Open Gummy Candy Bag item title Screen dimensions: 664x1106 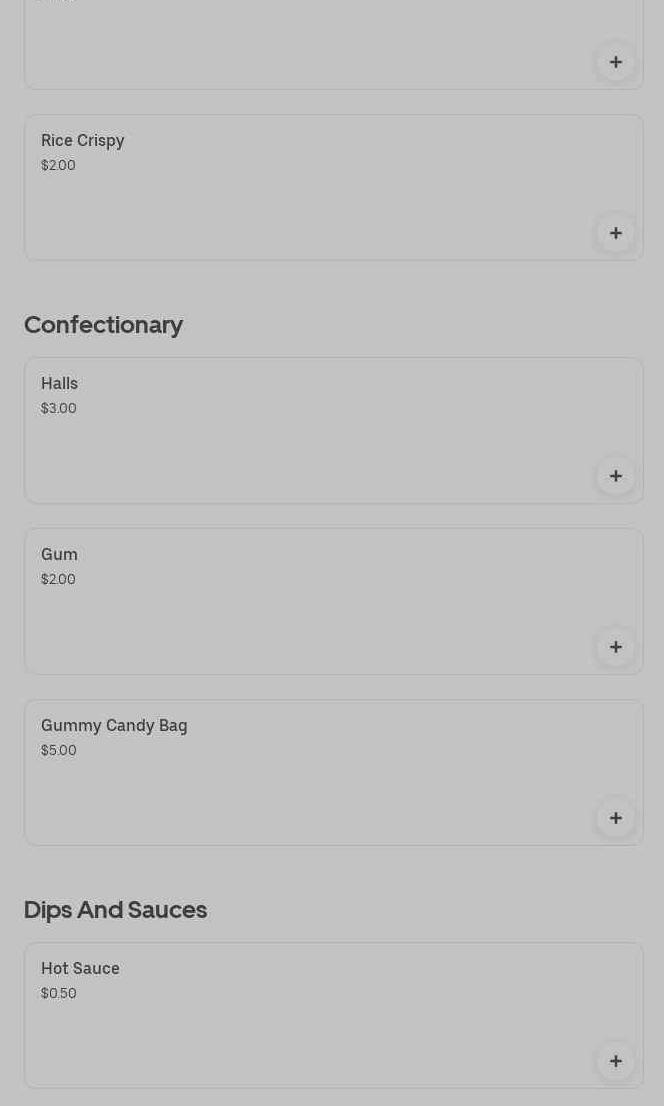tap(114, 726)
